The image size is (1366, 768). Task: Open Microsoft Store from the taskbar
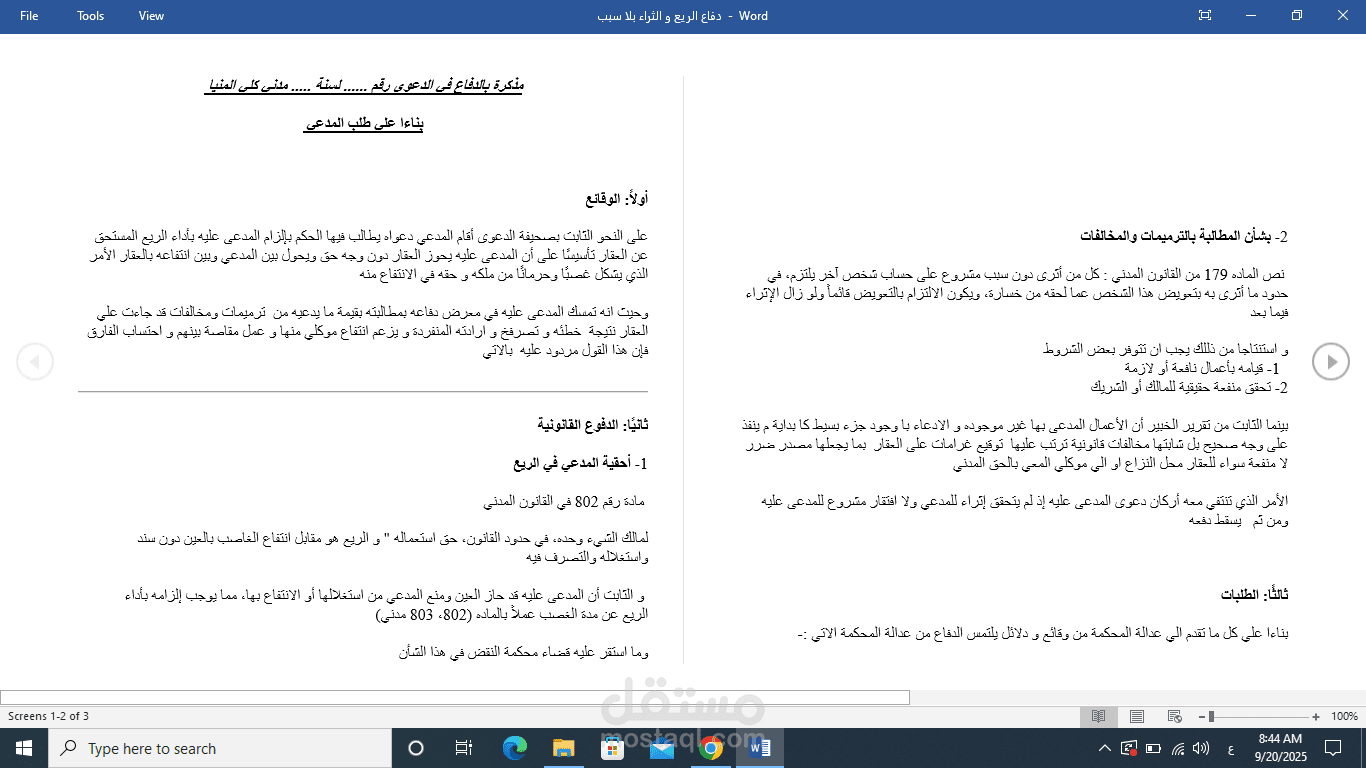click(x=612, y=748)
